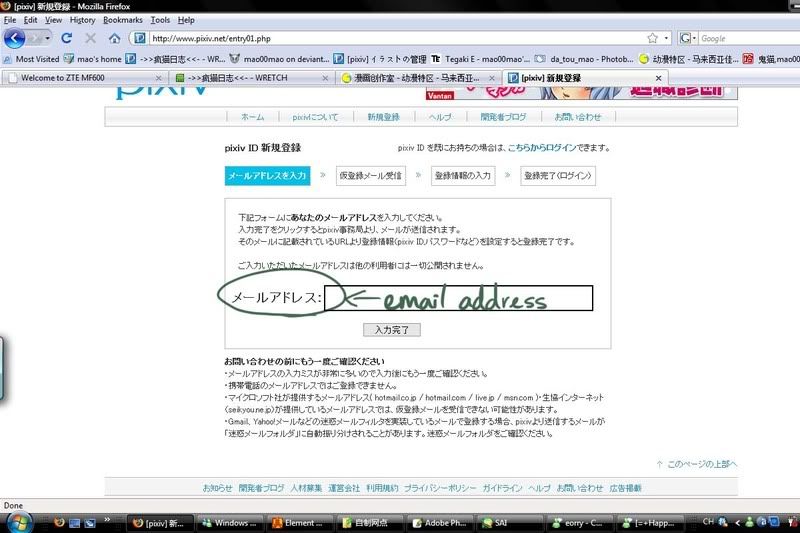Image resolution: width=800 pixels, height=533 pixels.
Task: Click the pixivについて nav link
Action: click(315, 117)
